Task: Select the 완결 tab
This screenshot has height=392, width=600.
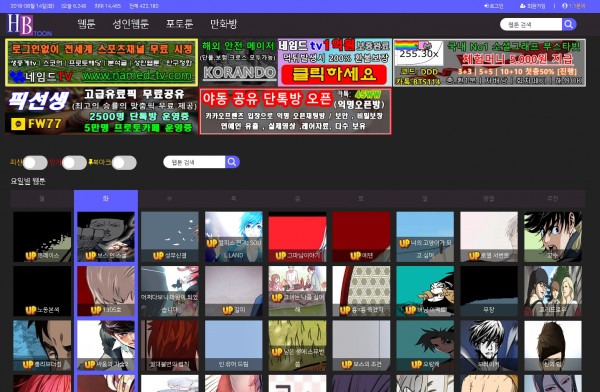Action: (489, 199)
